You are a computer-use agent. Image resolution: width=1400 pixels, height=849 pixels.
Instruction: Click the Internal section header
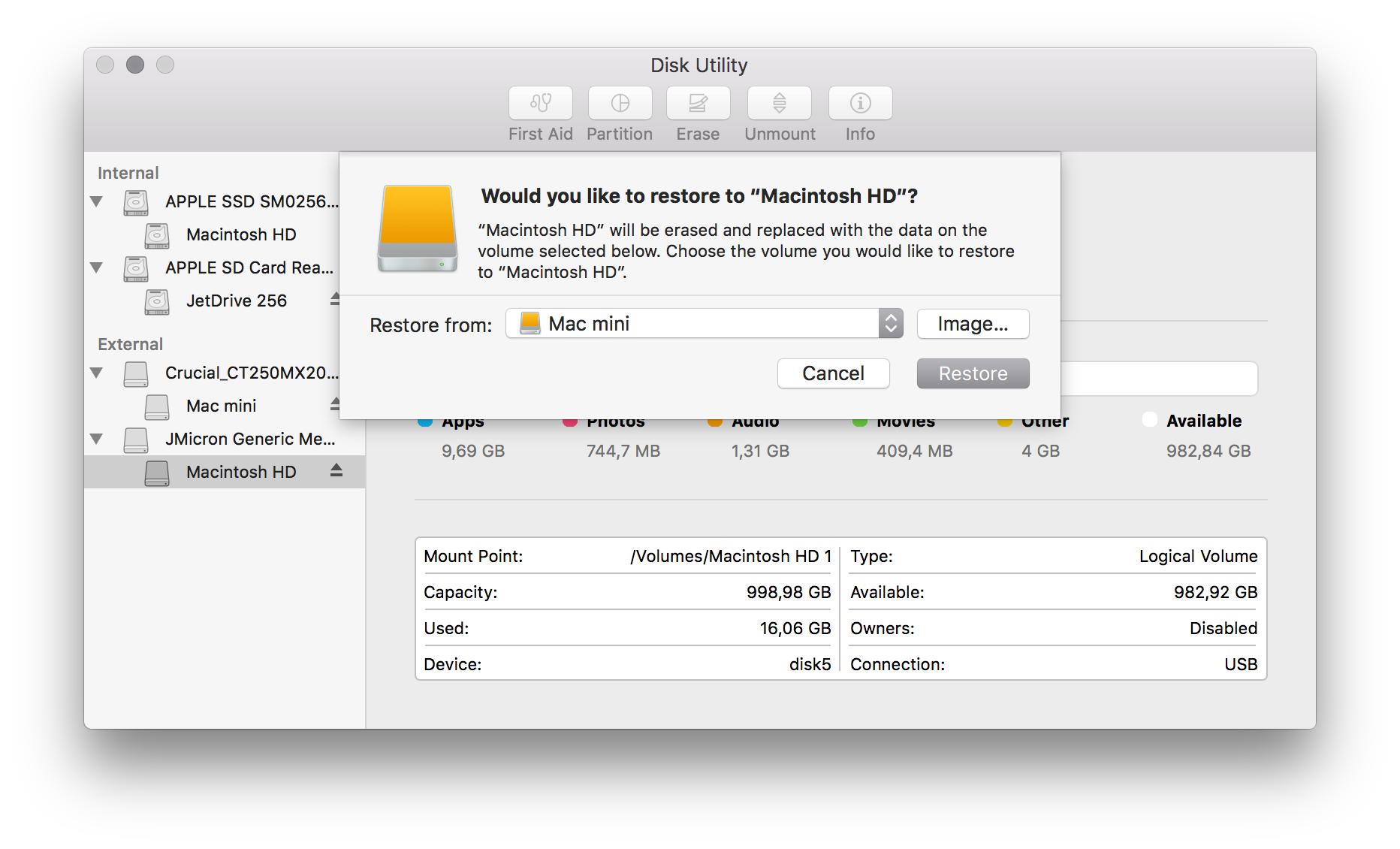point(128,174)
